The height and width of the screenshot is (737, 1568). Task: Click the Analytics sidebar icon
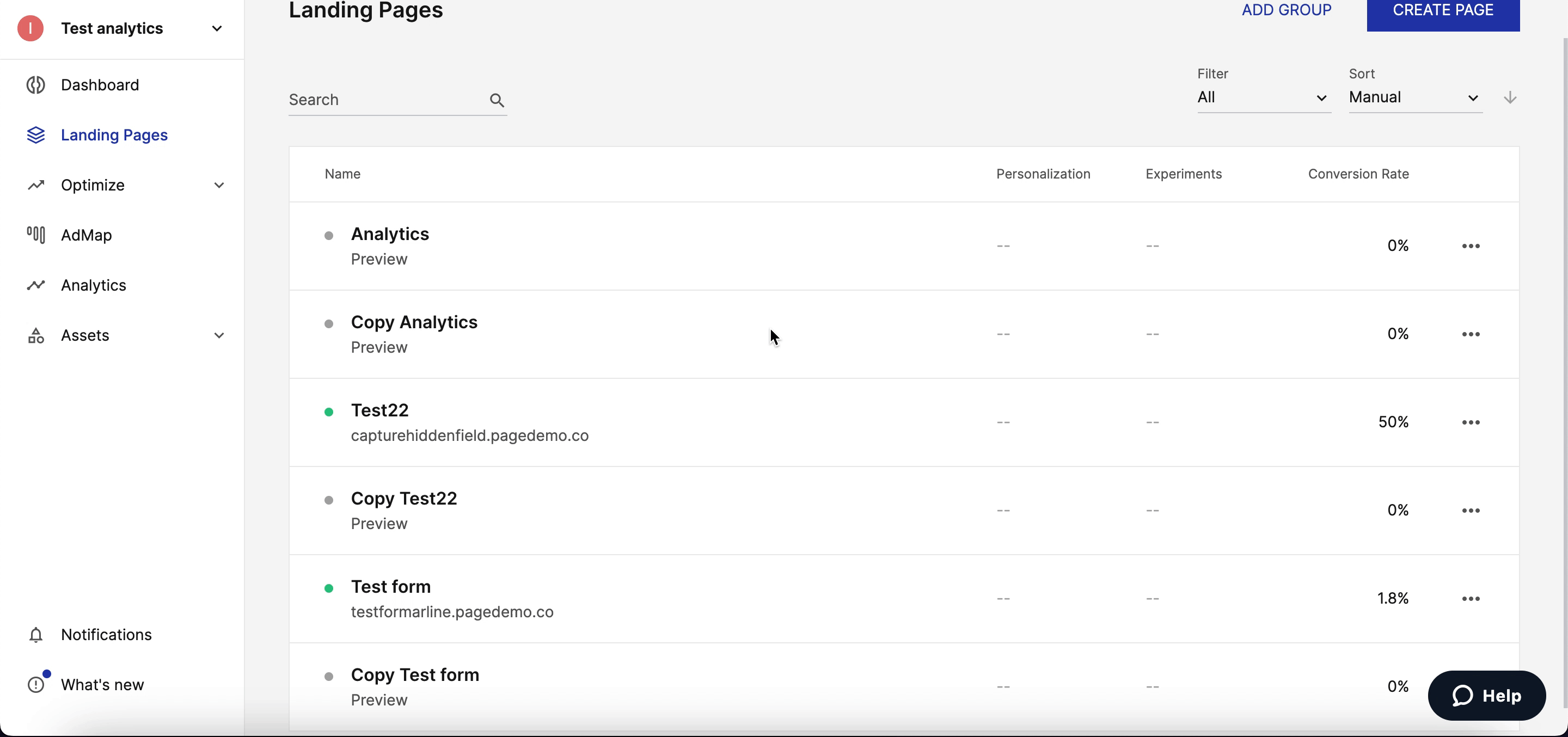(x=35, y=285)
